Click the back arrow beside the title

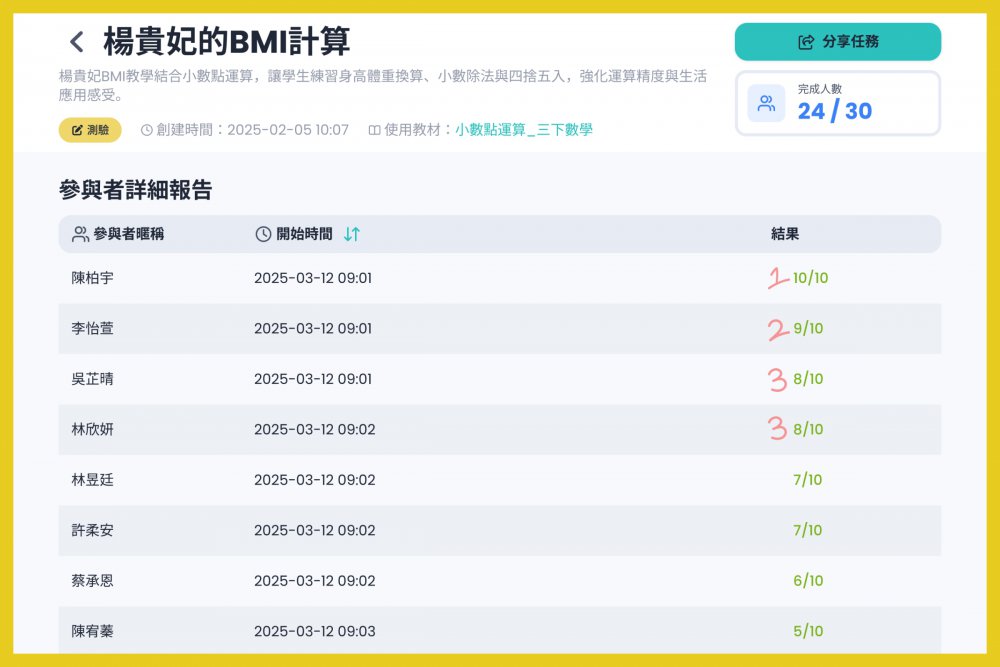click(76, 42)
